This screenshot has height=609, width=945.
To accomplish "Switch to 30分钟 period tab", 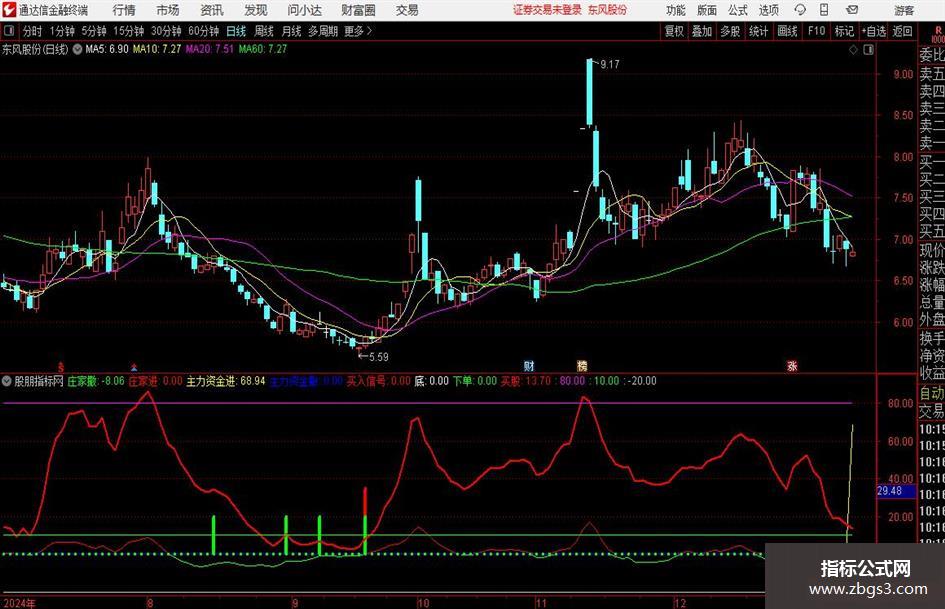I will point(166,31).
